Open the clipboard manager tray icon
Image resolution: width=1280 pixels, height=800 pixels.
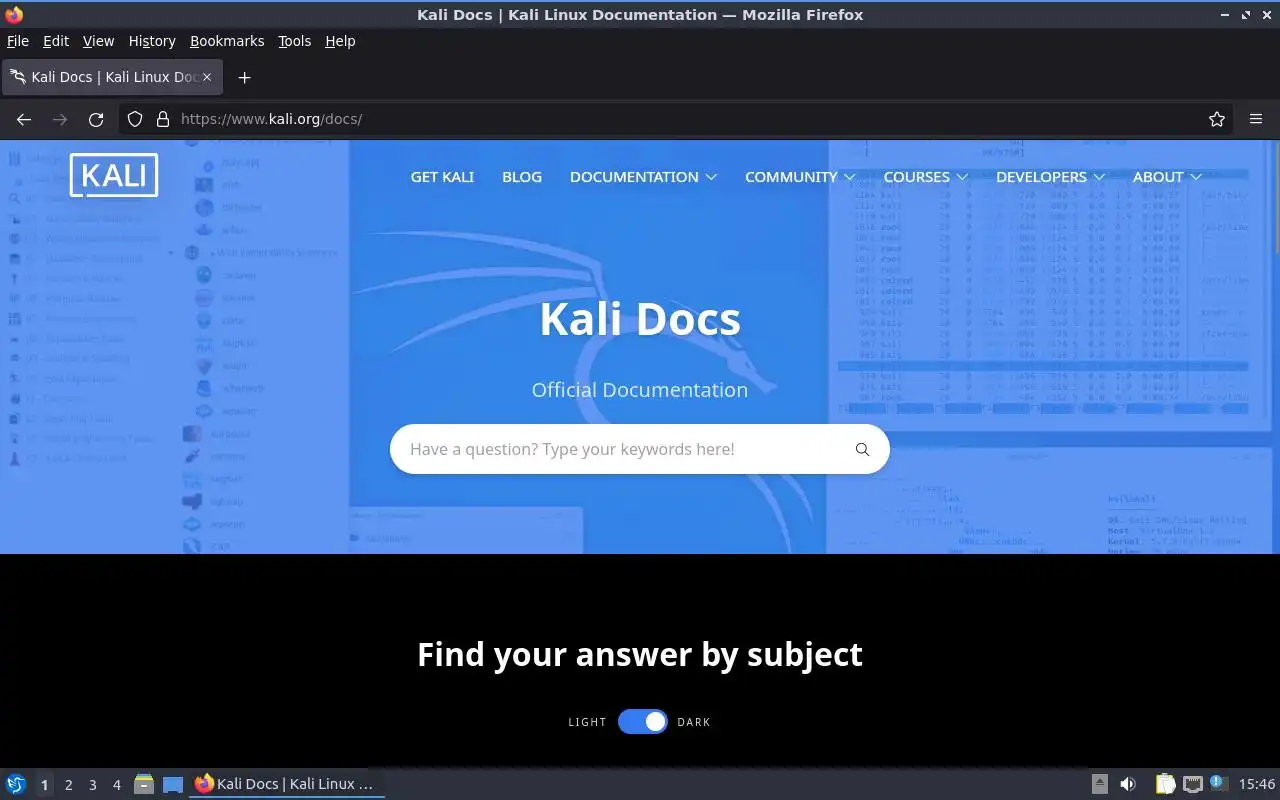(x=1166, y=784)
